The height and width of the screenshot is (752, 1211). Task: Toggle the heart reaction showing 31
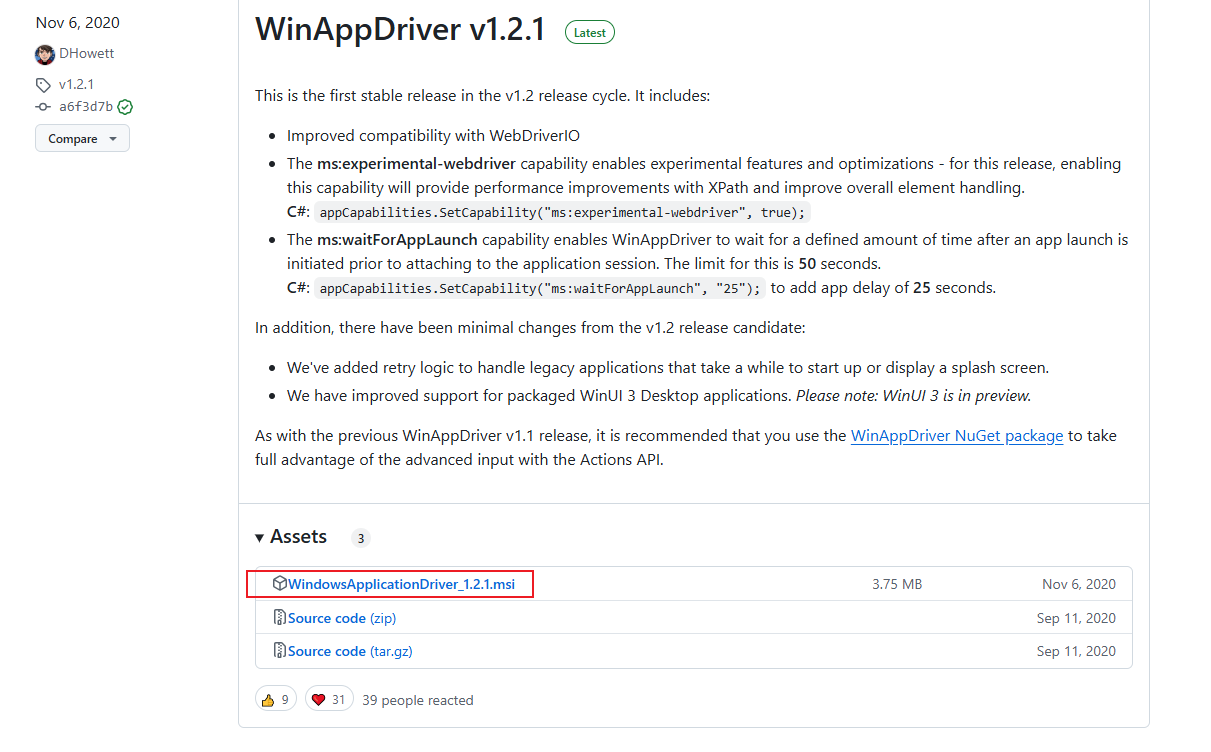(x=328, y=698)
